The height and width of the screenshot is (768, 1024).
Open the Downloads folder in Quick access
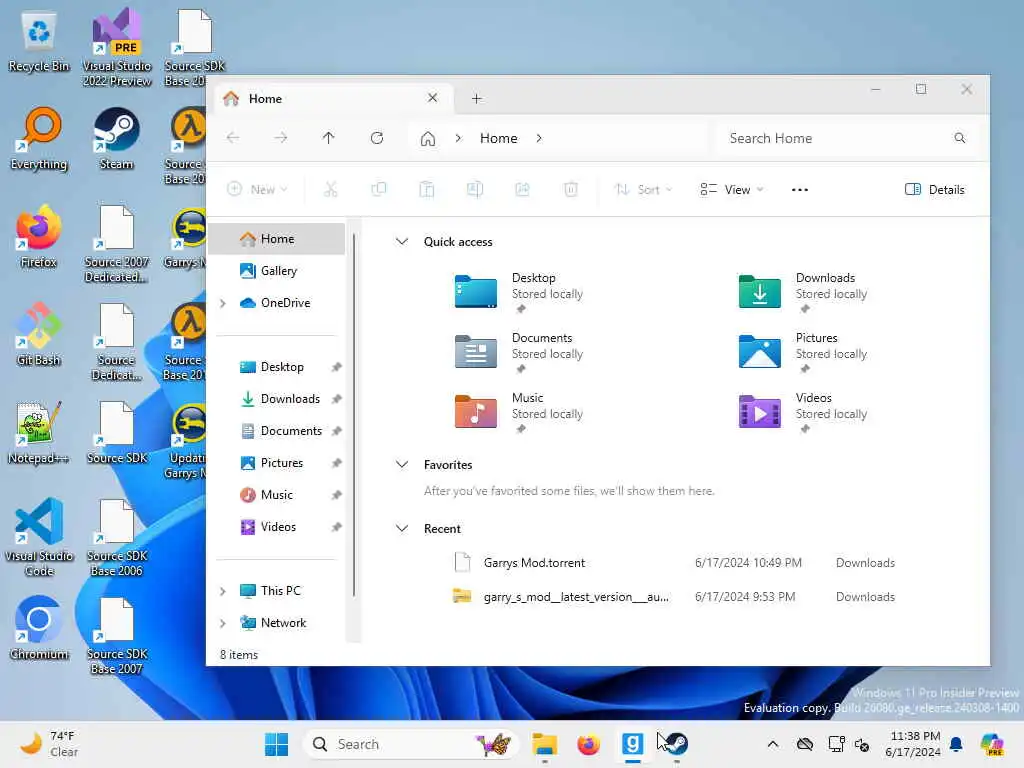coord(803,292)
